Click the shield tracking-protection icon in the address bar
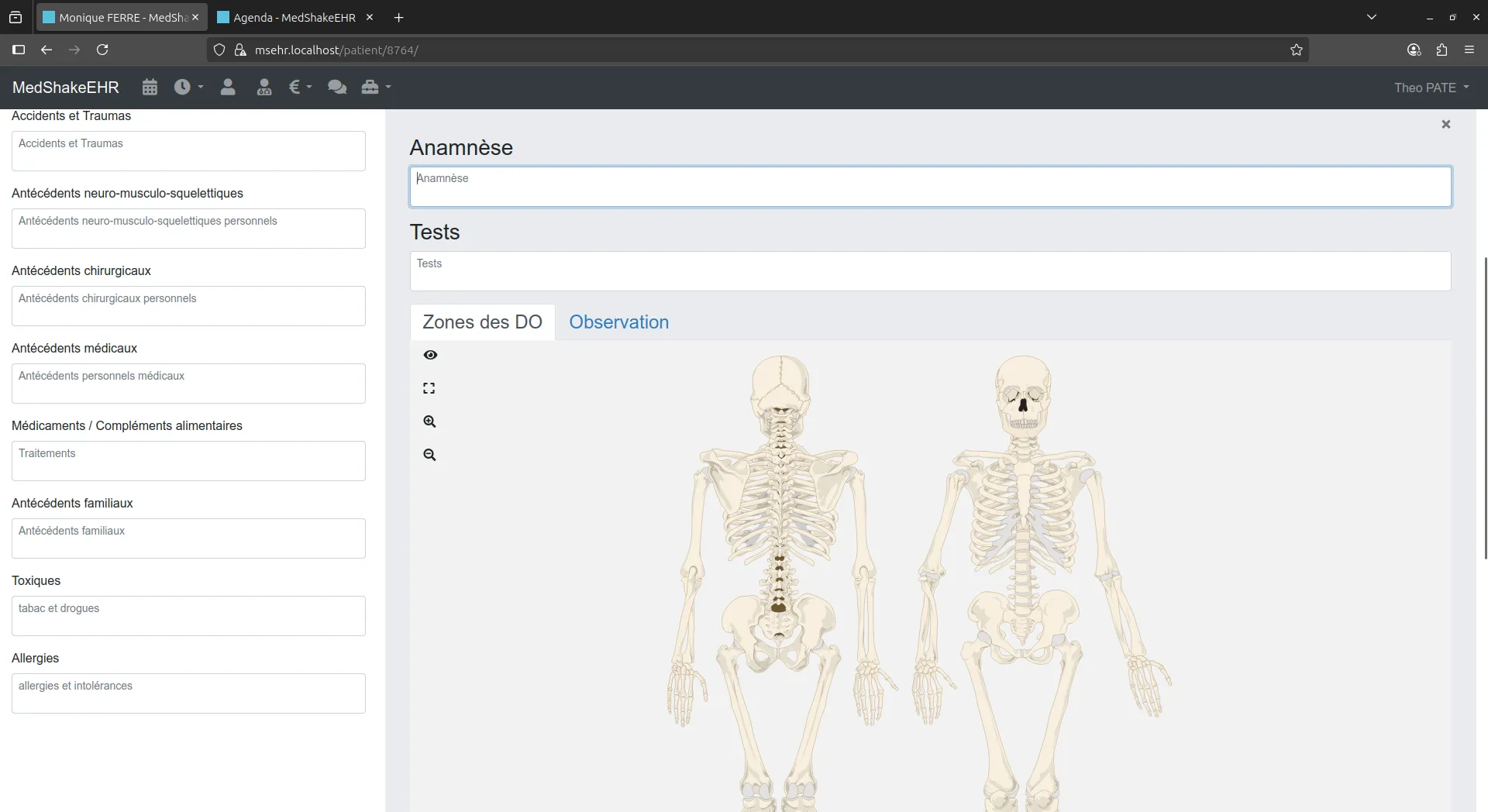Viewport: 1488px width, 812px height. pyautogui.click(x=219, y=50)
